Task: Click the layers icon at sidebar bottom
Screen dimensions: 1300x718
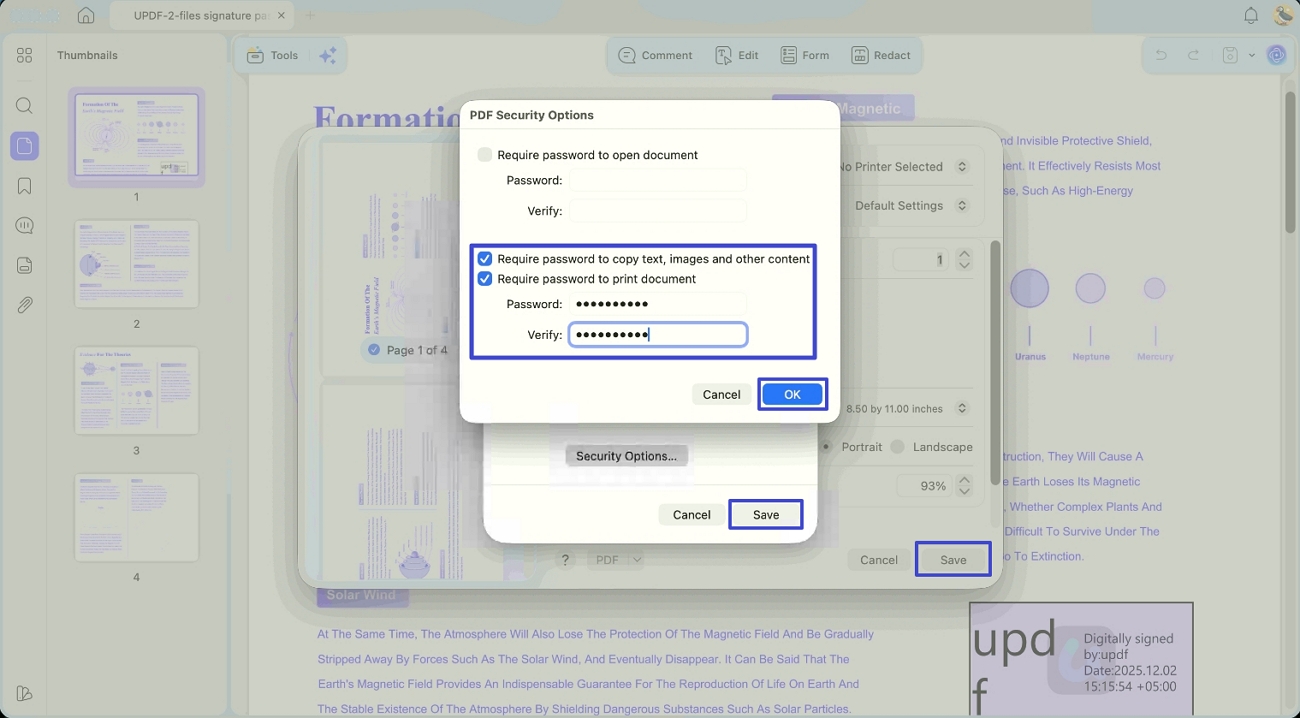Action: [25, 694]
